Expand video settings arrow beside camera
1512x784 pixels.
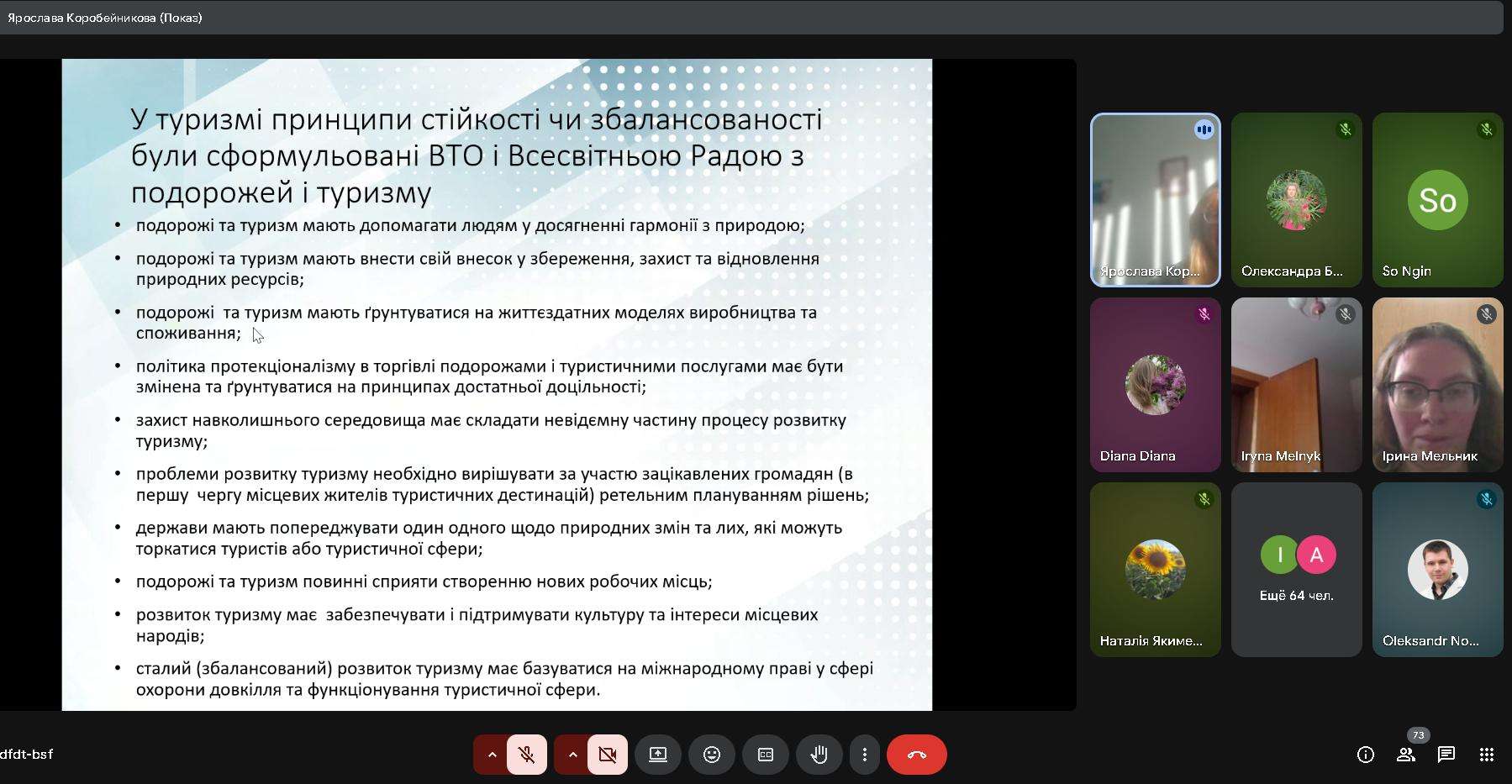pos(572,755)
